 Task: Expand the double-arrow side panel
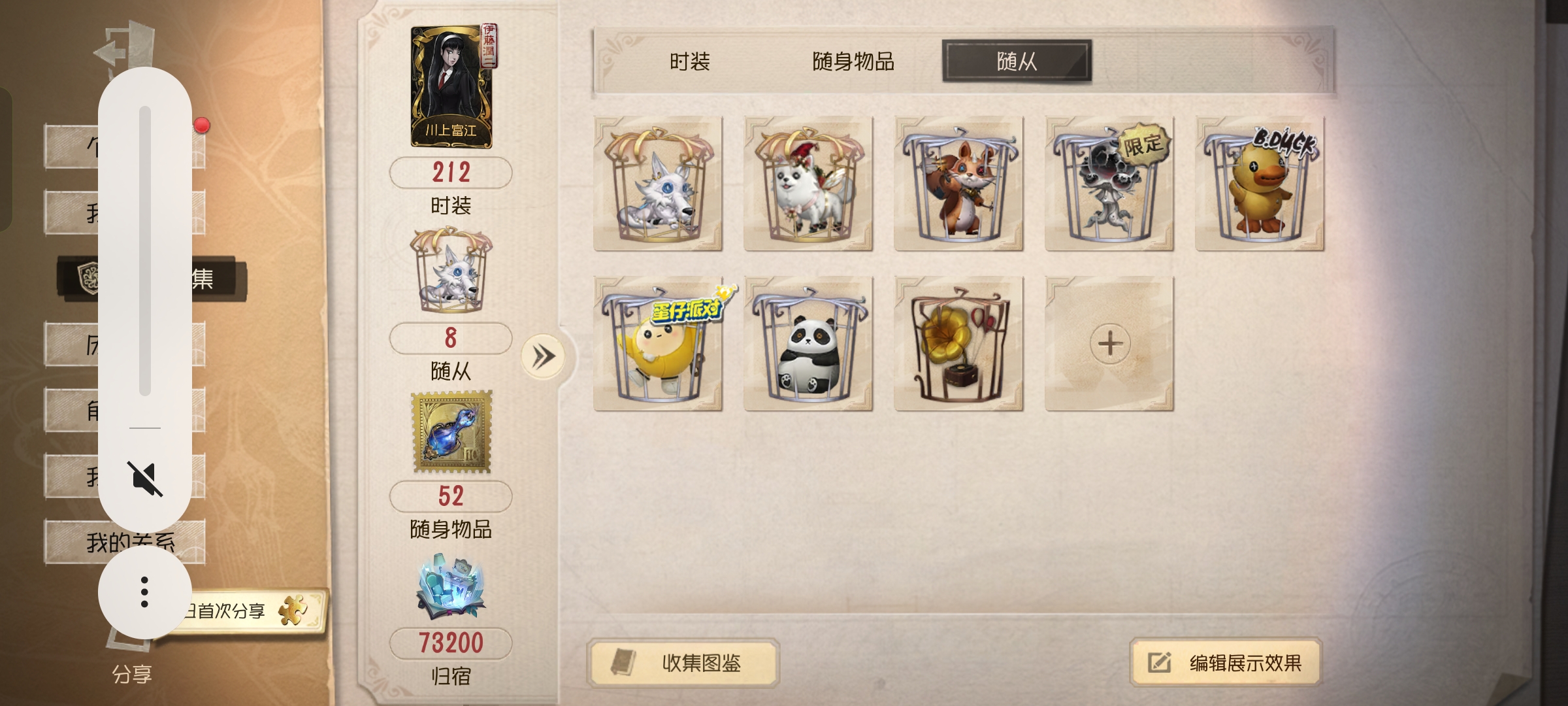(544, 357)
